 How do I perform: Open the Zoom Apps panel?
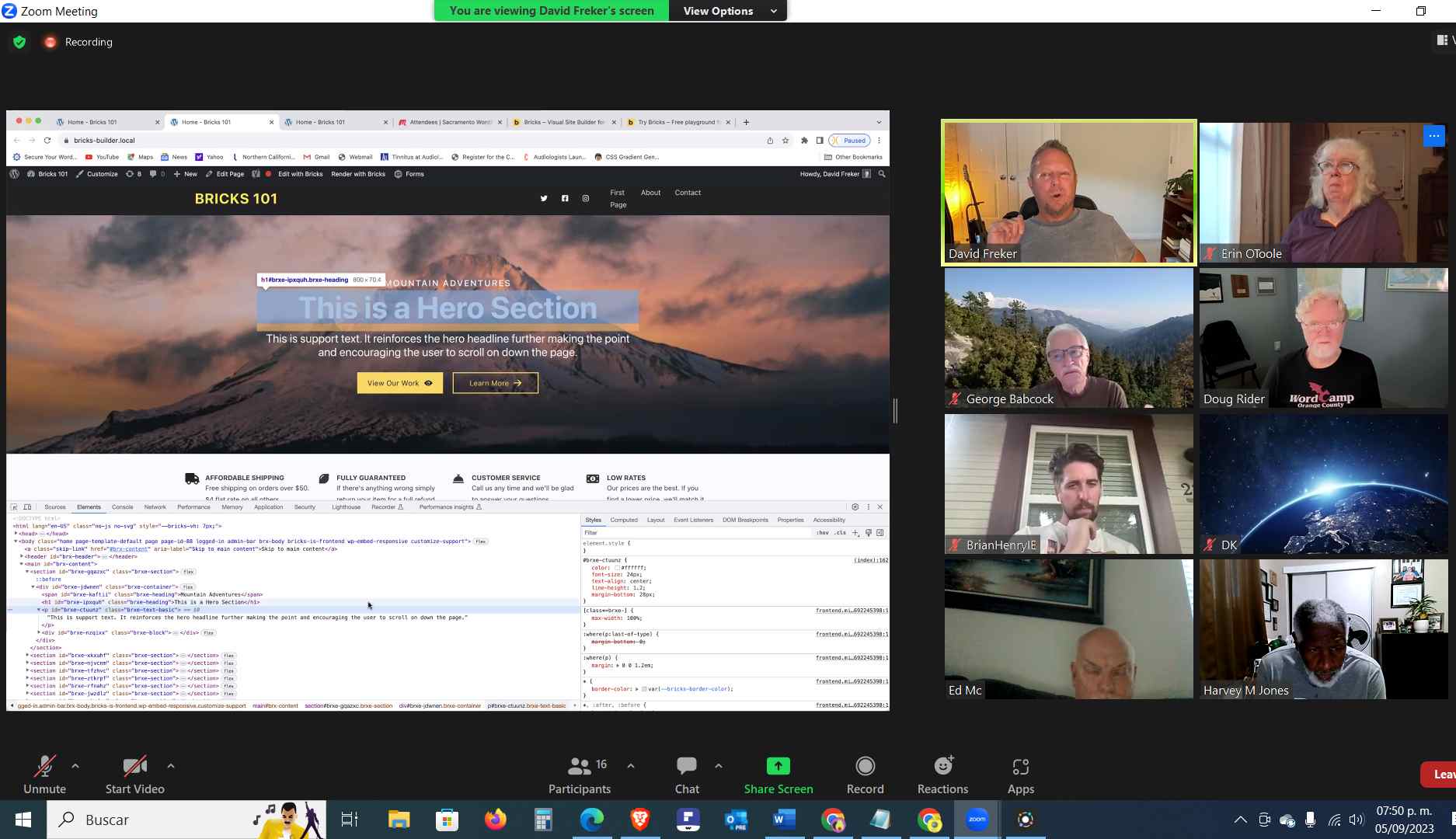[1020, 775]
